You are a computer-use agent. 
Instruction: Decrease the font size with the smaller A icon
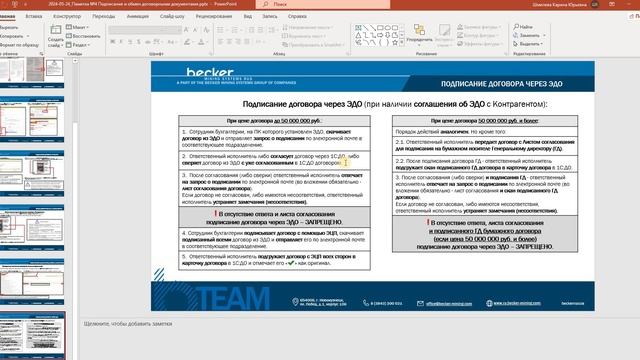pos(195,30)
